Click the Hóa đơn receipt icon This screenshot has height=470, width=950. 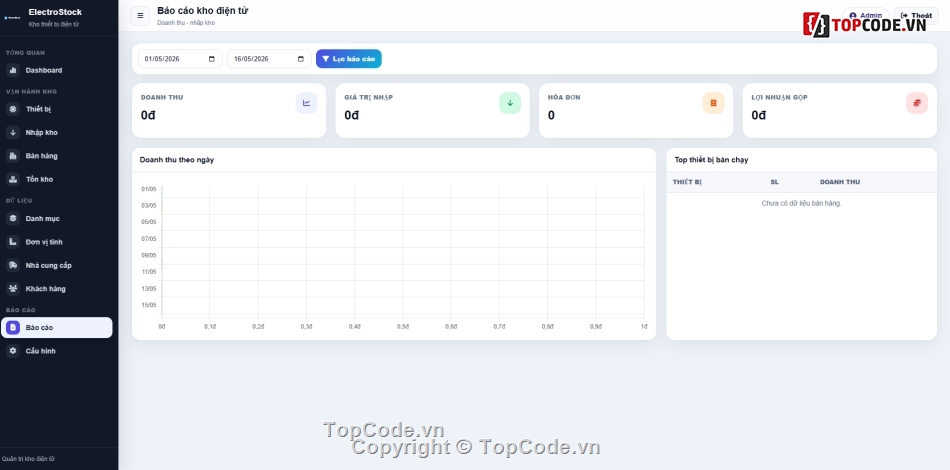click(x=714, y=103)
